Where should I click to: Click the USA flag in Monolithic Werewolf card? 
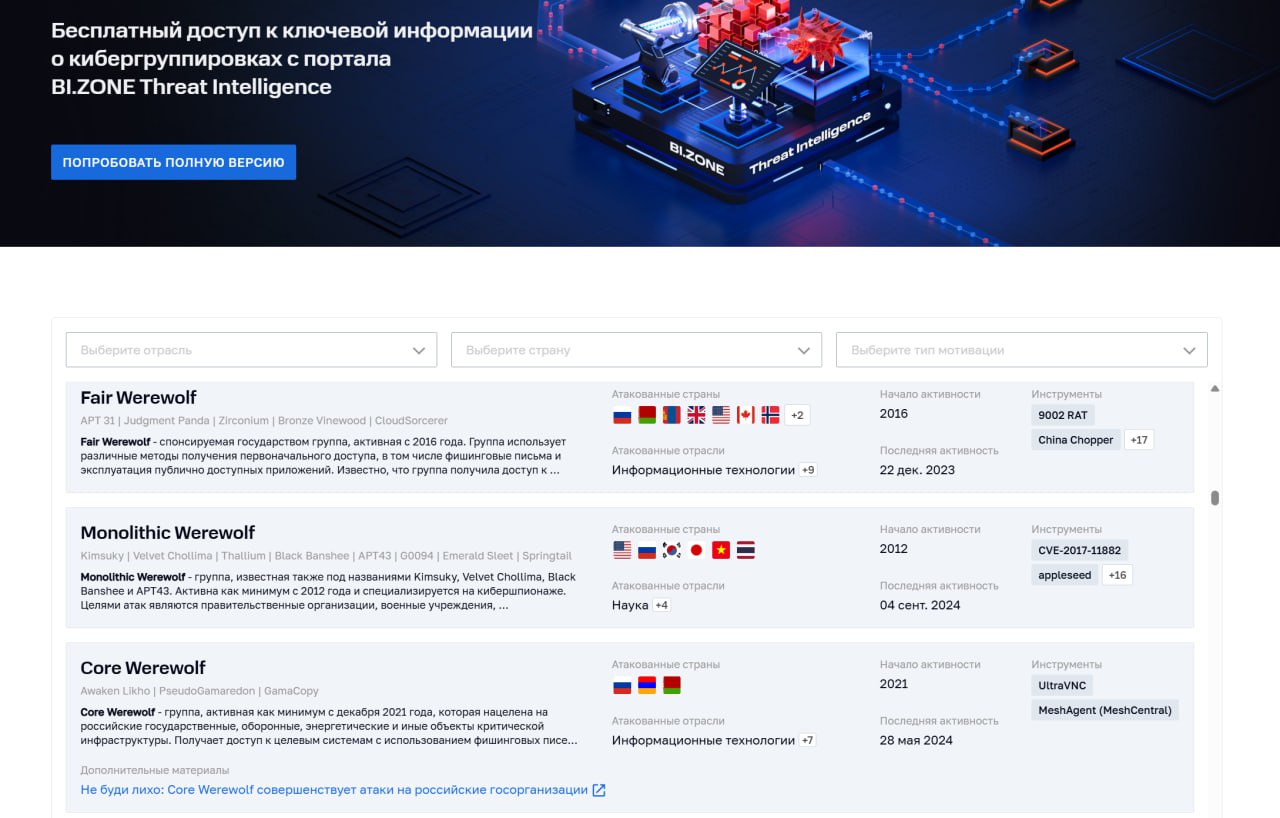point(622,550)
